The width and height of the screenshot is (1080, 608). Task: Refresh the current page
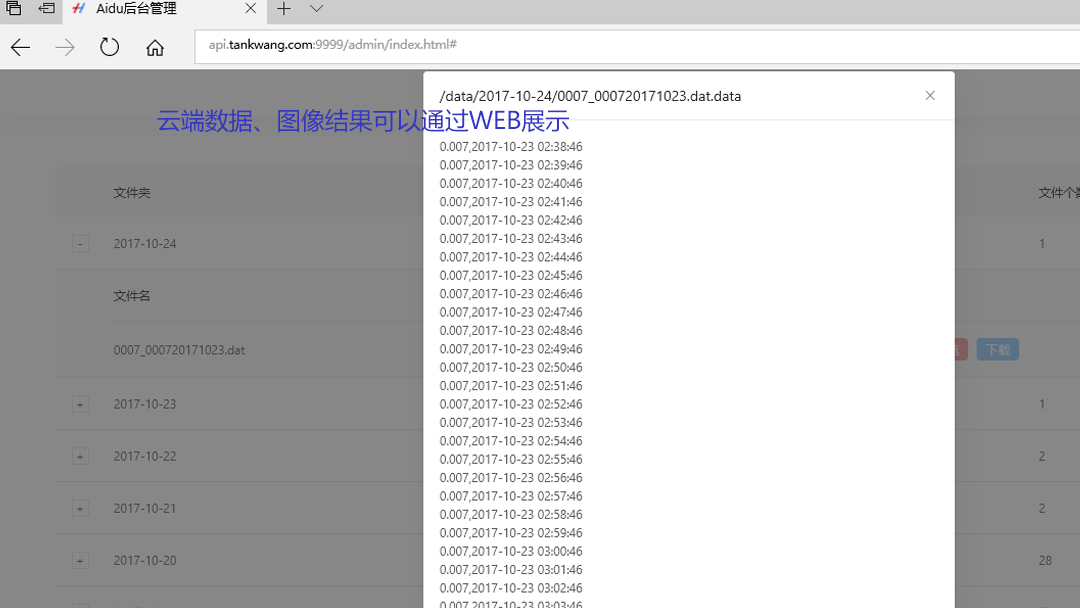click(109, 46)
